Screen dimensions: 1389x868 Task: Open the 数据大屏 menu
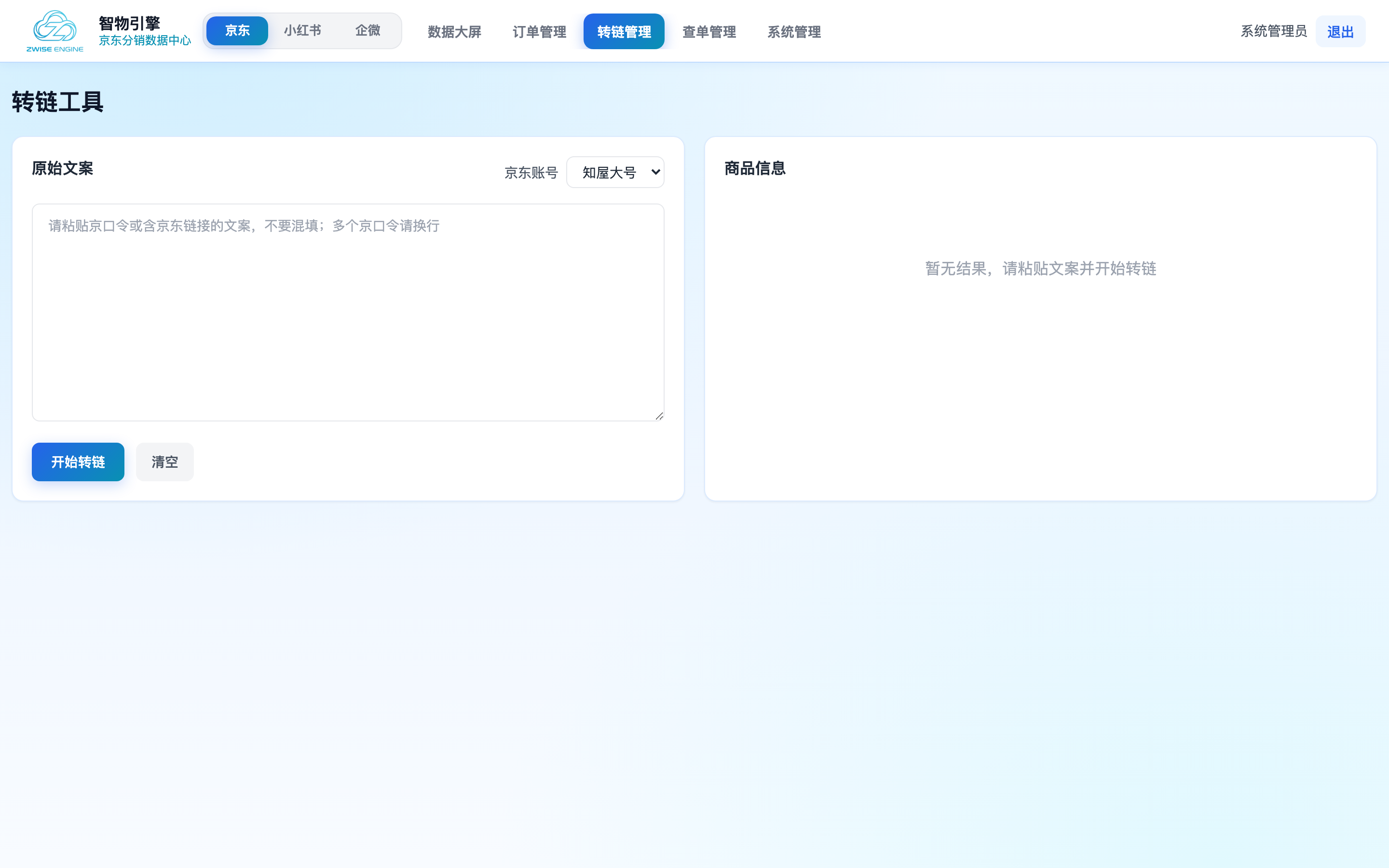click(x=454, y=31)
